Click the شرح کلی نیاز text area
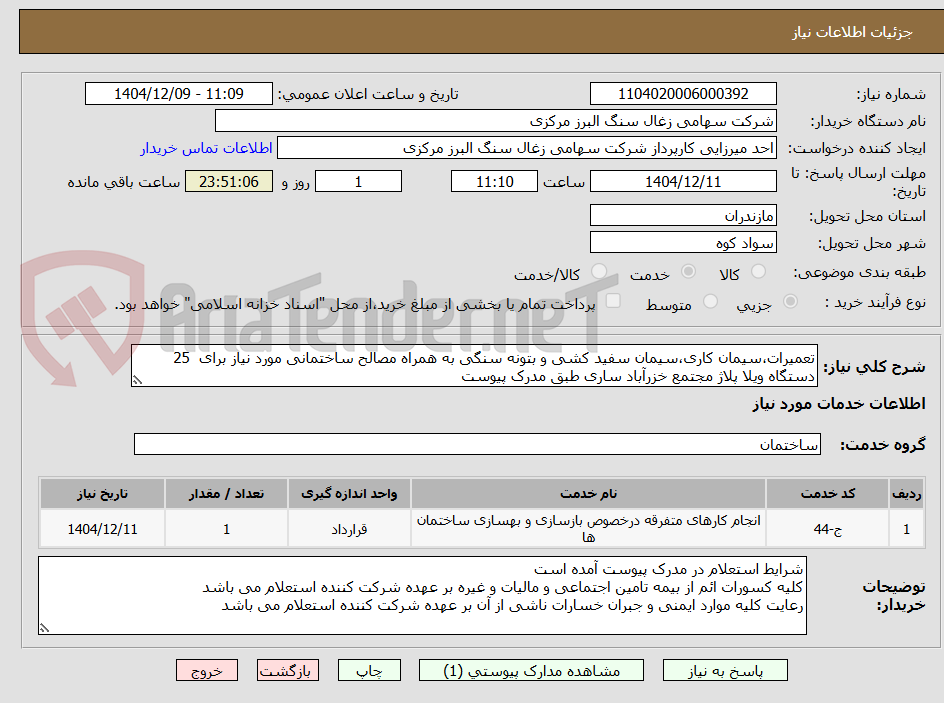The image size is (944, 703). (474, 366)
